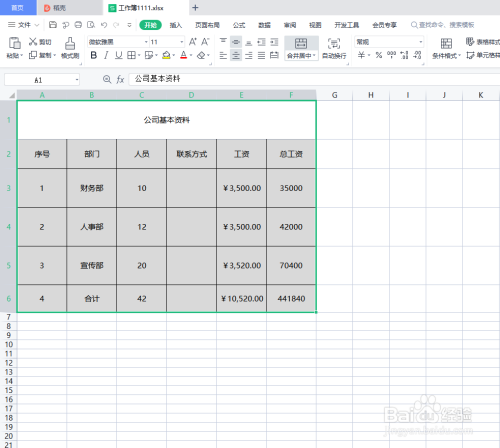Open the 插入 ribbon tab

176,25
